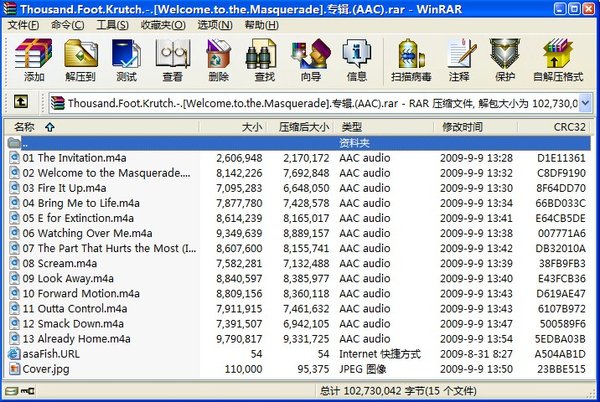Open the 查找 (Find) binoculars icon
The image size is (600, 402).
[261, 54]
